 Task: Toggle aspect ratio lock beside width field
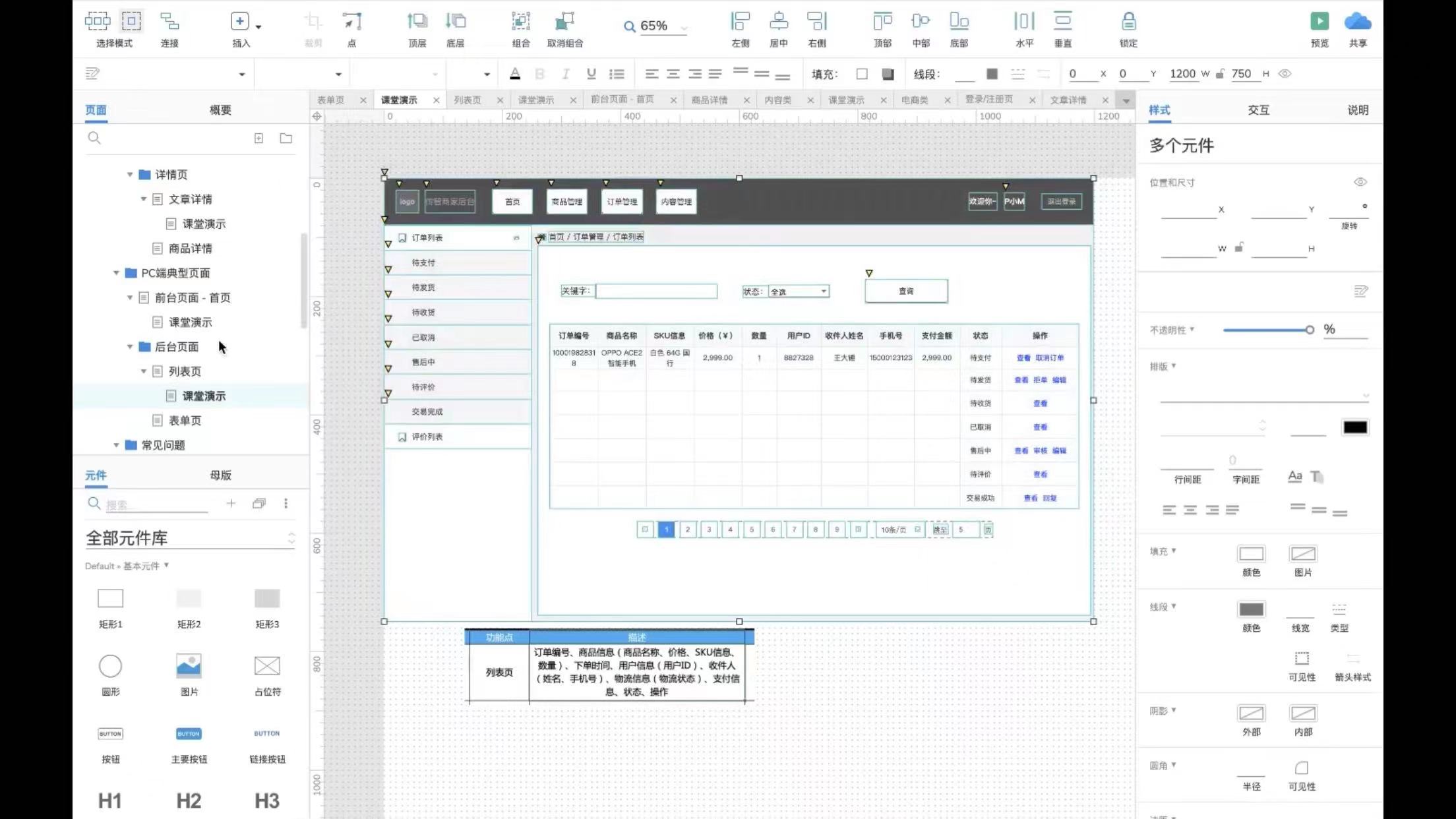1239,248
